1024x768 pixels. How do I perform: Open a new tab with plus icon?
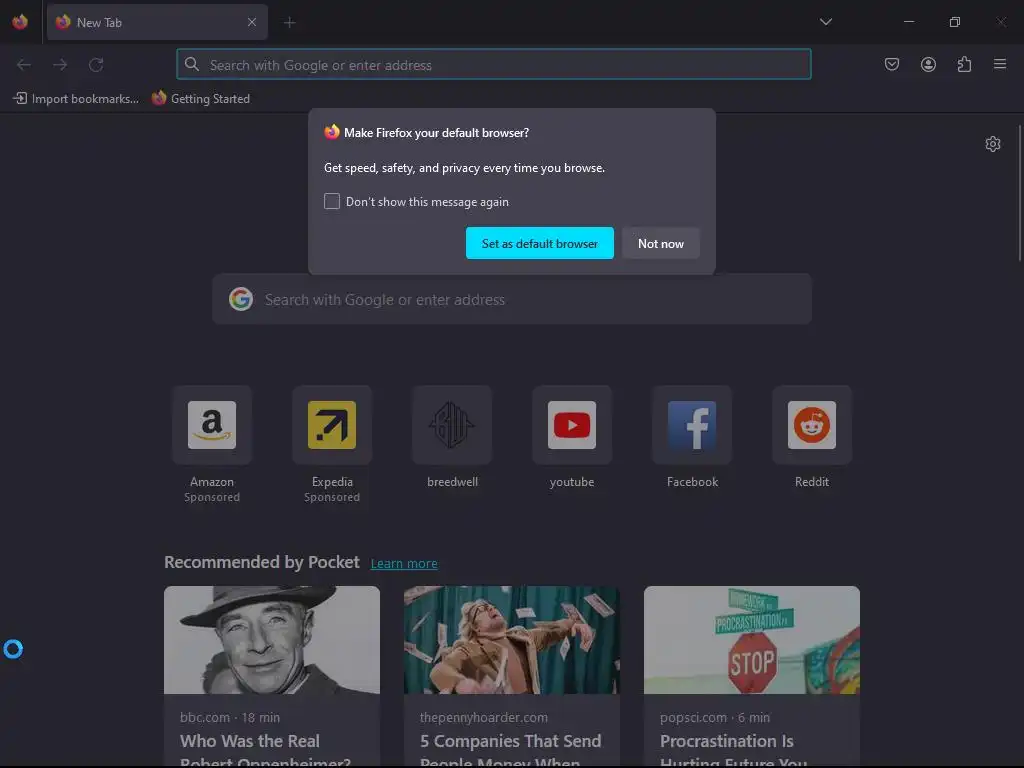289,22
